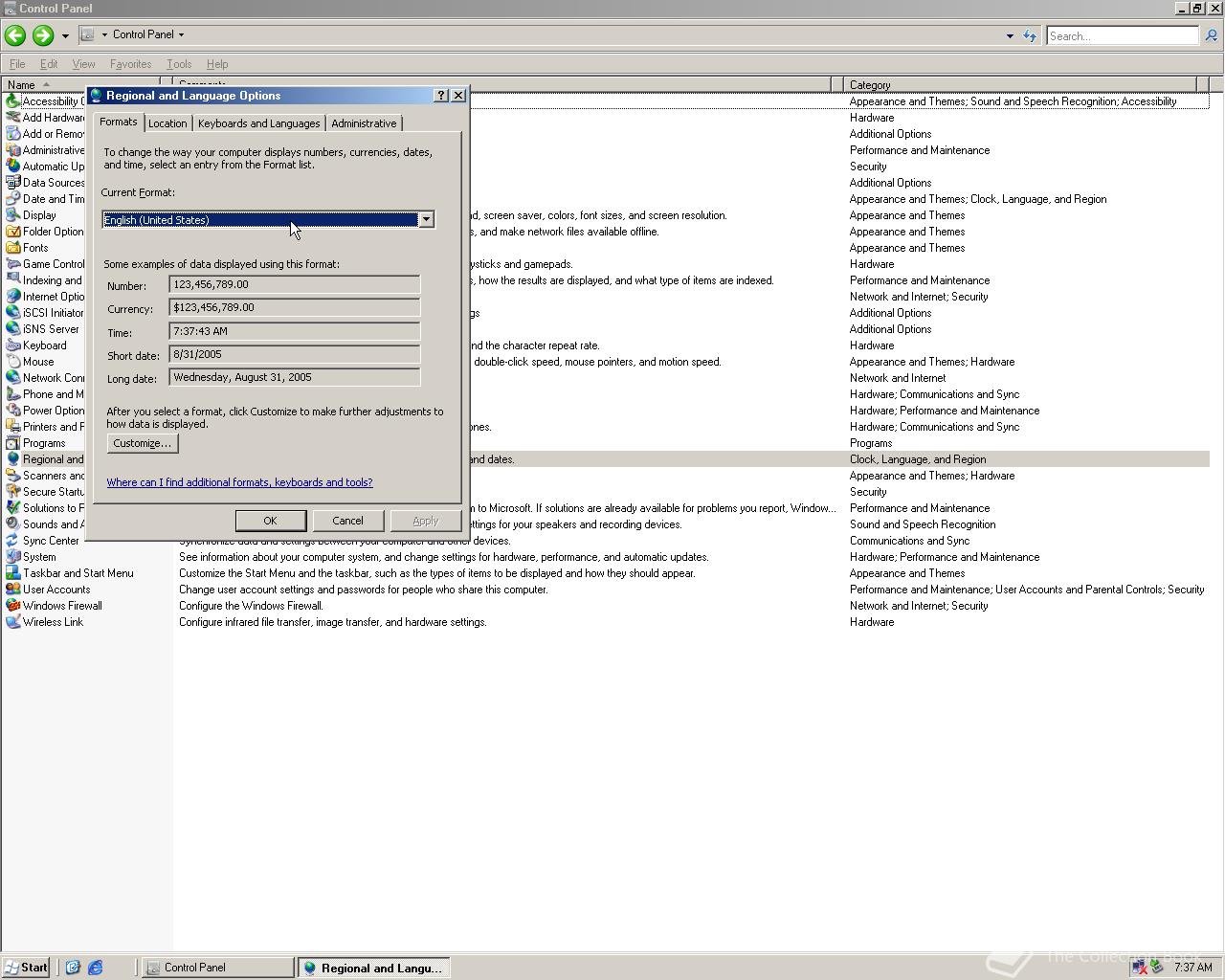
Task: Switch to the Keyboards and Languages tab
Action: tap(258, 123)
